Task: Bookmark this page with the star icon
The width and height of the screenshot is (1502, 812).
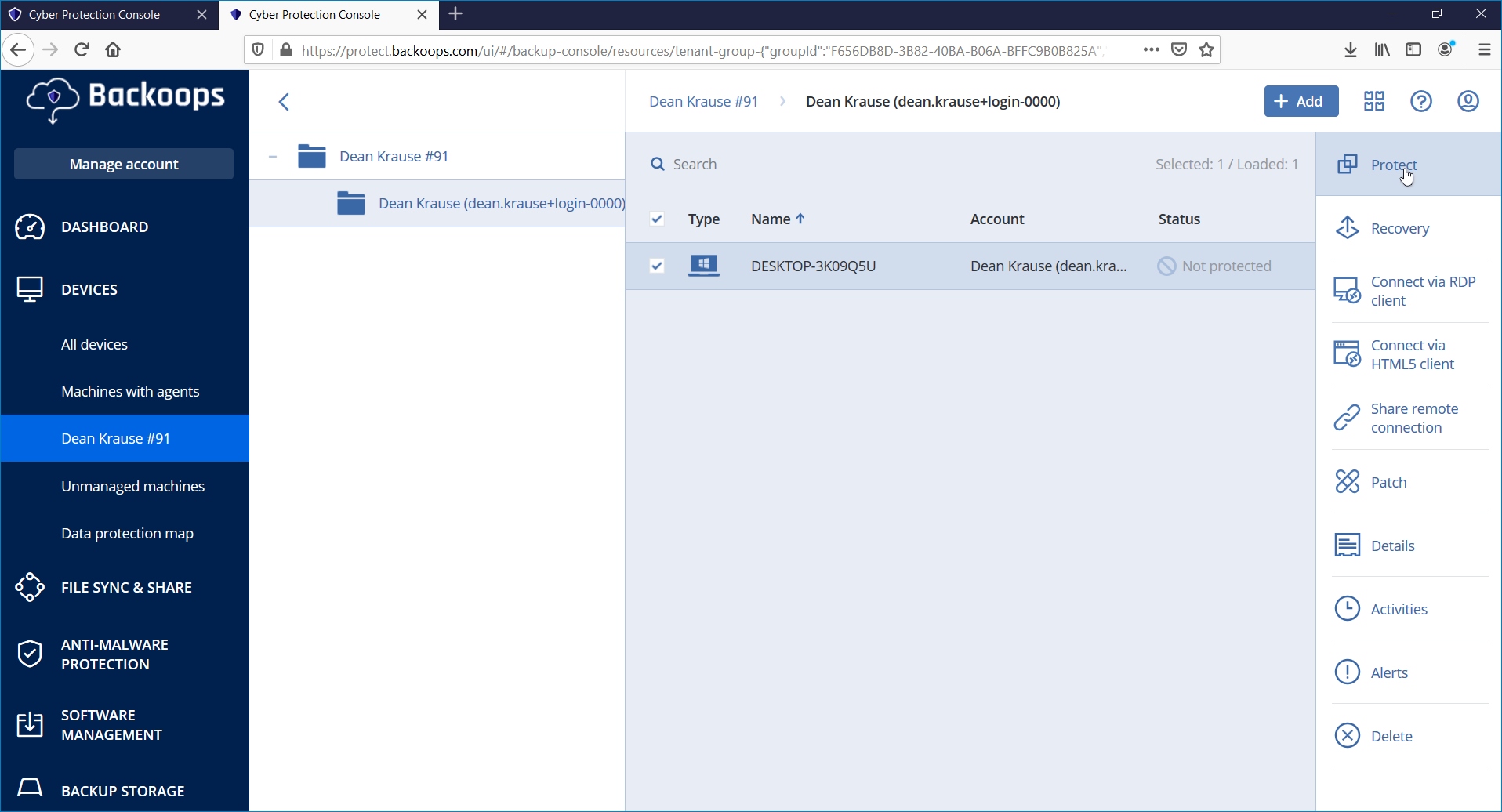Action: (x=1206, y=49)
